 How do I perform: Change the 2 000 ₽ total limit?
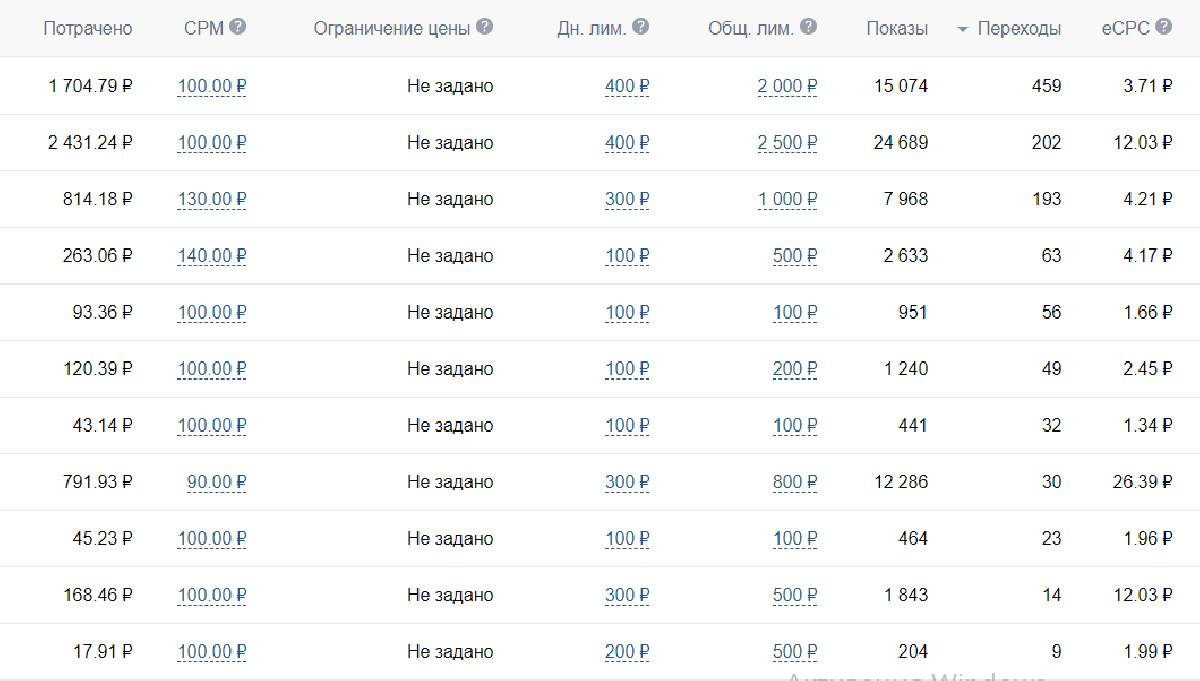click(787, 86)
